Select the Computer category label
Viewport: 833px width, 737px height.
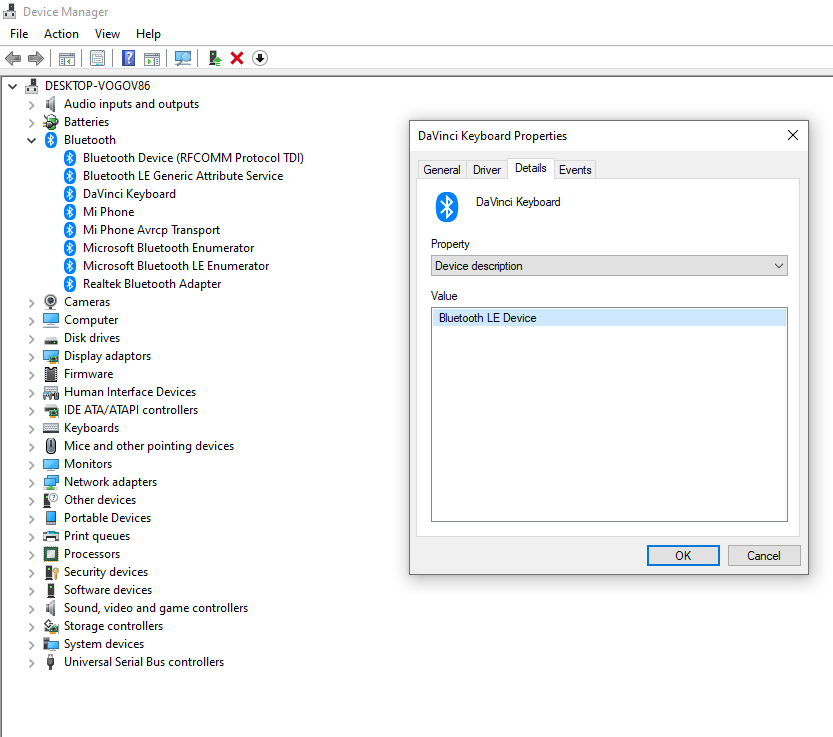91,320
